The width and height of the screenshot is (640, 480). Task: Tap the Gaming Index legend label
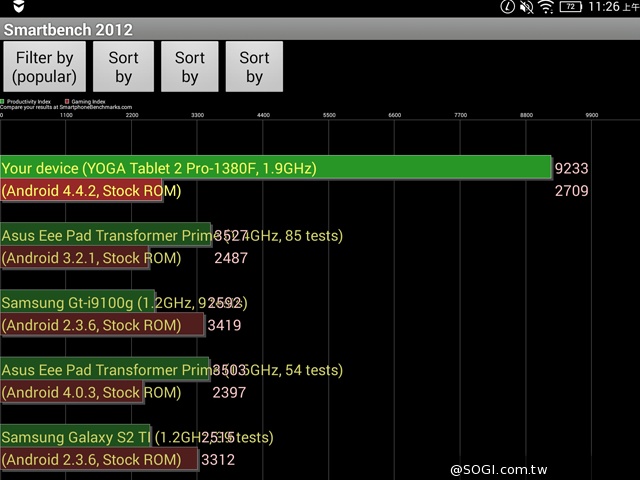[x=88, y=102]
